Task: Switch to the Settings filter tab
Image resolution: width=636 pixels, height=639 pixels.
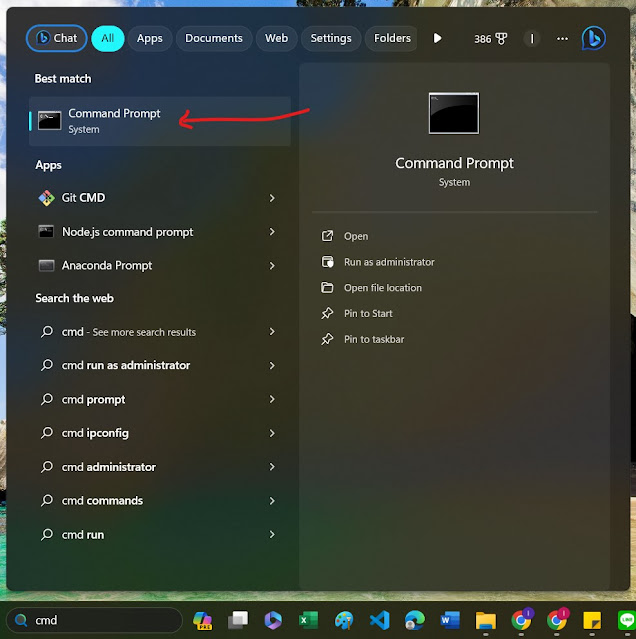Action: click(x=331, y=38)
